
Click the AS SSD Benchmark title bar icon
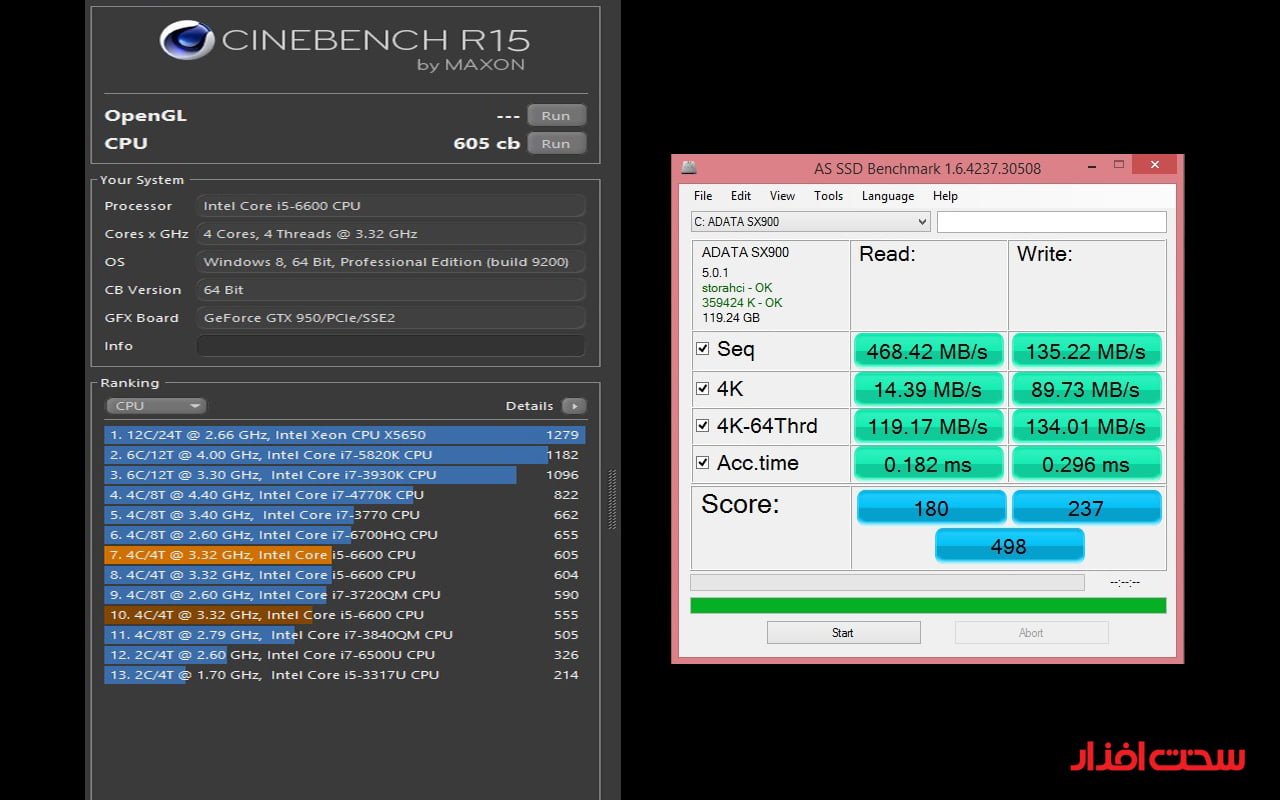[688, 168]
